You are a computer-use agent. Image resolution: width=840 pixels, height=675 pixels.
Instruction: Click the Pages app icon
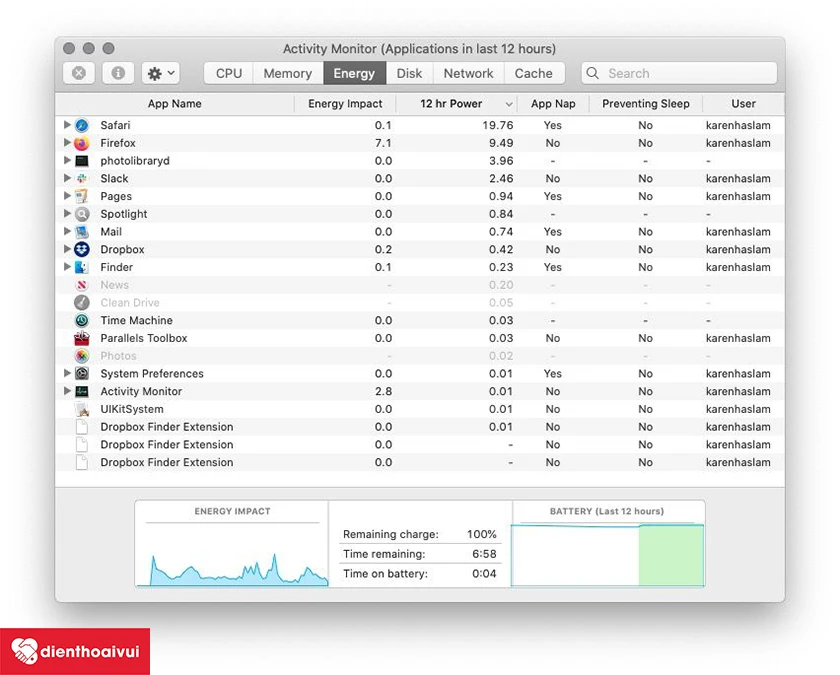tap(81, 196)
